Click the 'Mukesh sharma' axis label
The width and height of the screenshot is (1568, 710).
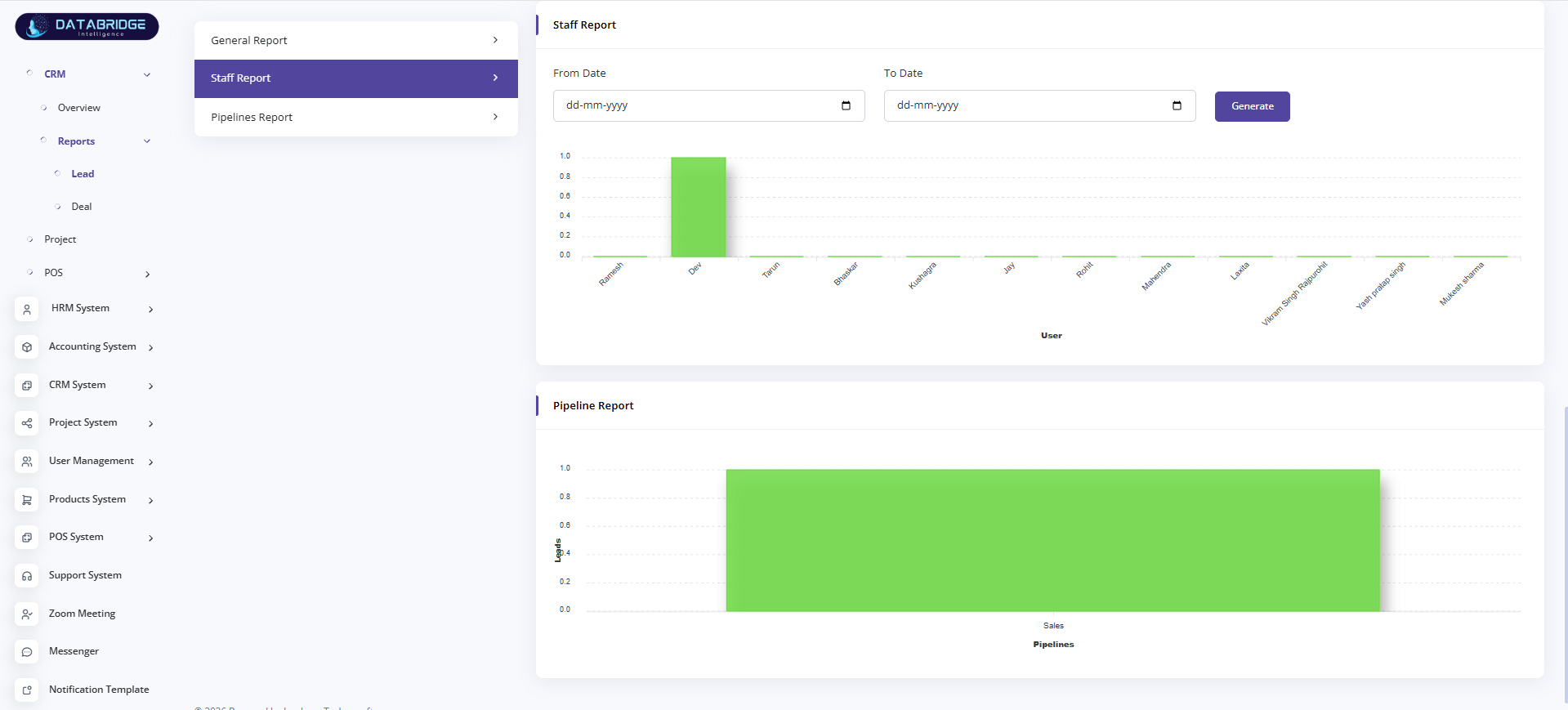[1462, 284]
